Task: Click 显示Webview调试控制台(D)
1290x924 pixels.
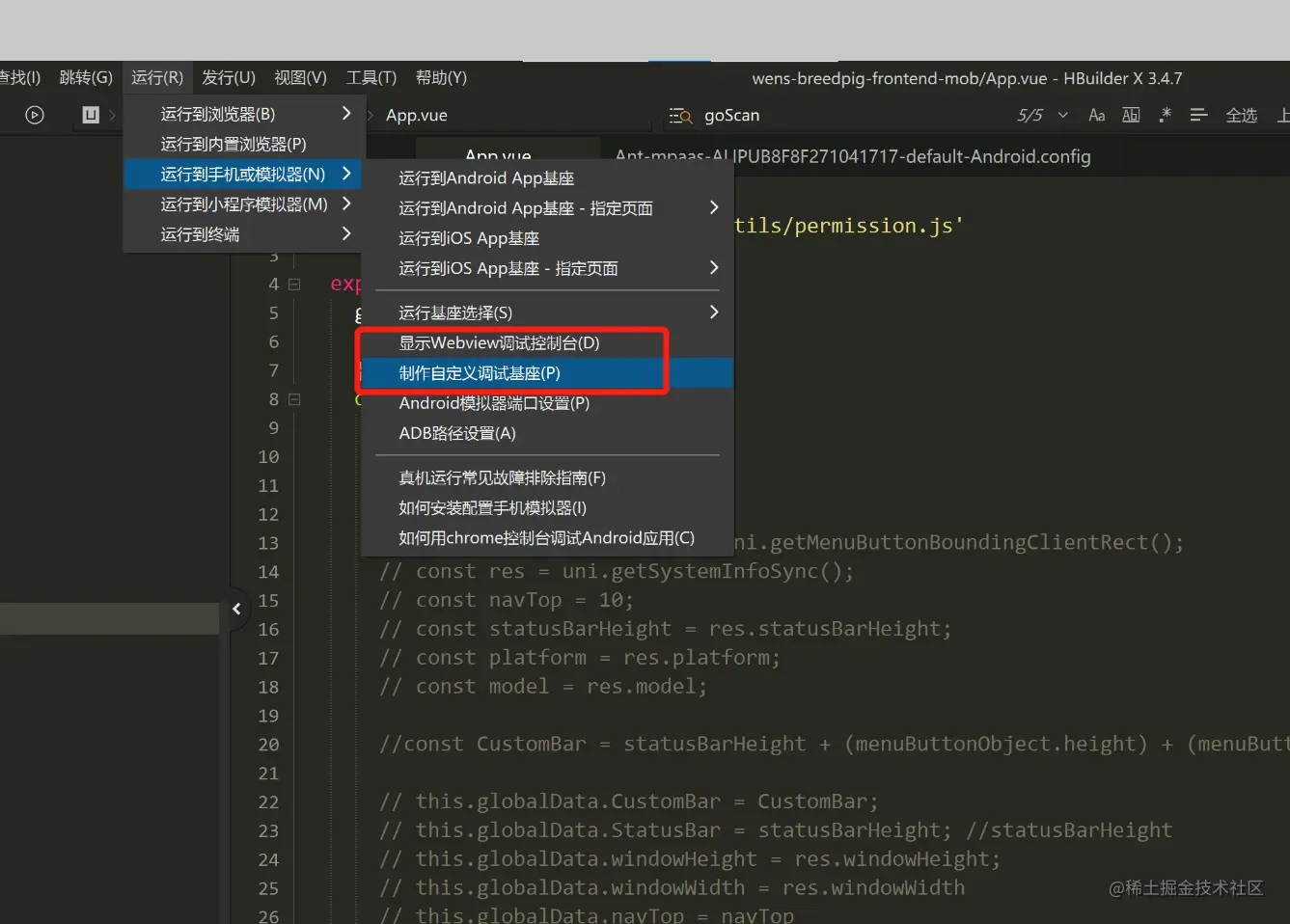Action: pyautogui.click(x=547, y=342)
